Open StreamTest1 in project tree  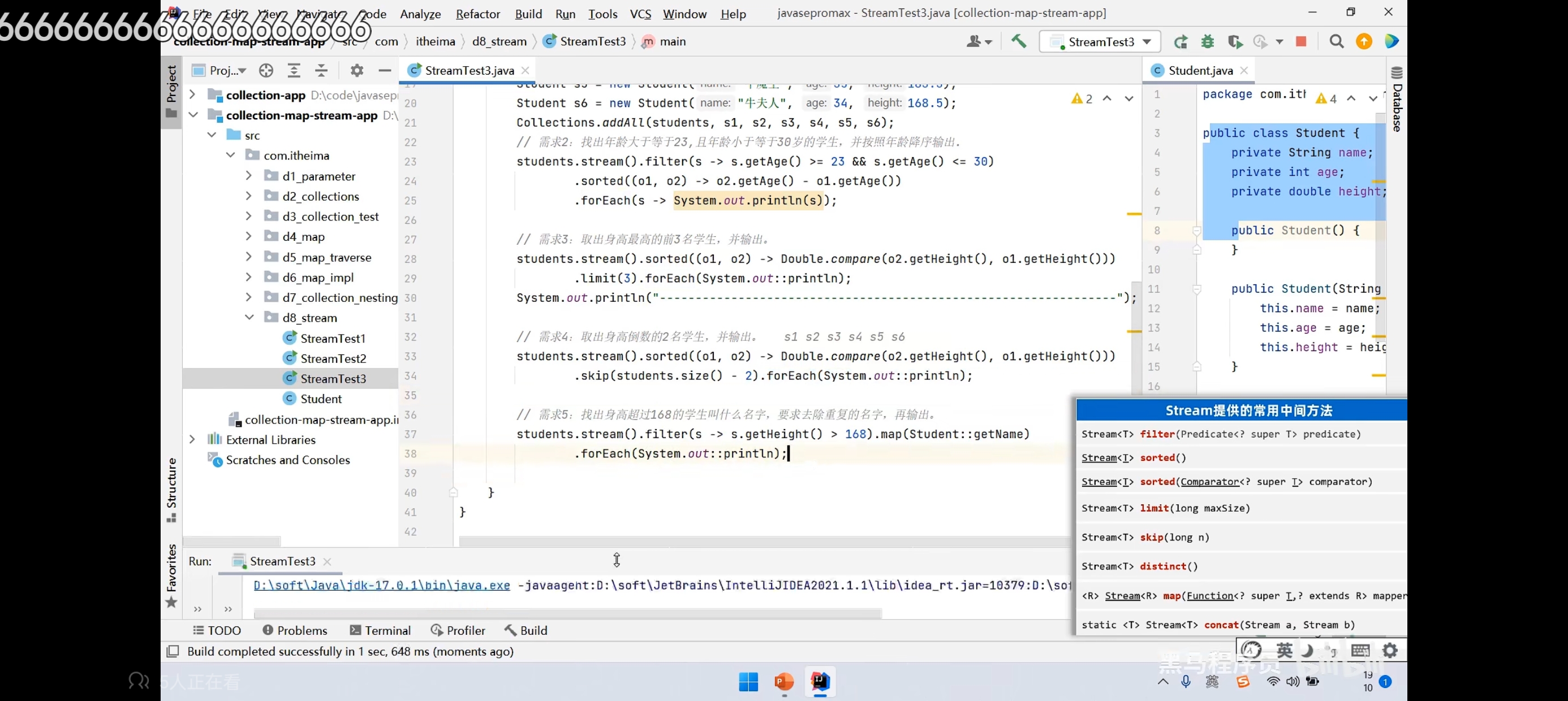pyautogui.click(x=333, y=338)
